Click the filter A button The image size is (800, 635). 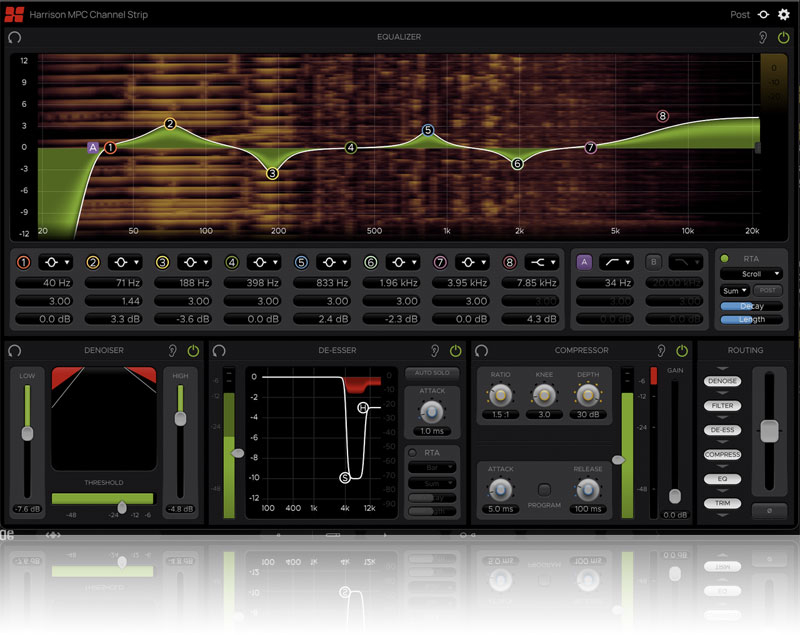coord(585,262)
